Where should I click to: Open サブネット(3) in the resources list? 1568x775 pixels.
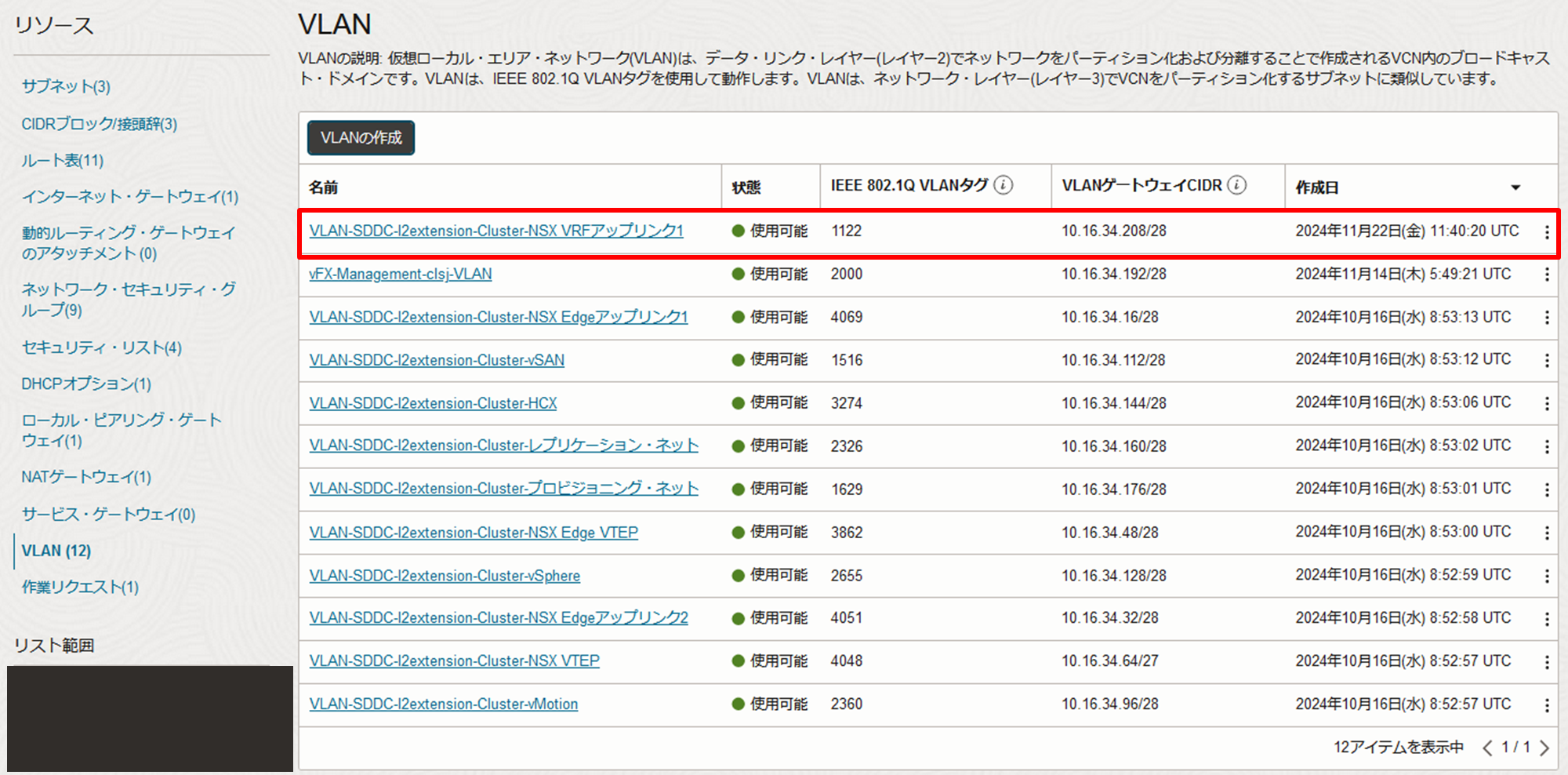click(66, 86)
